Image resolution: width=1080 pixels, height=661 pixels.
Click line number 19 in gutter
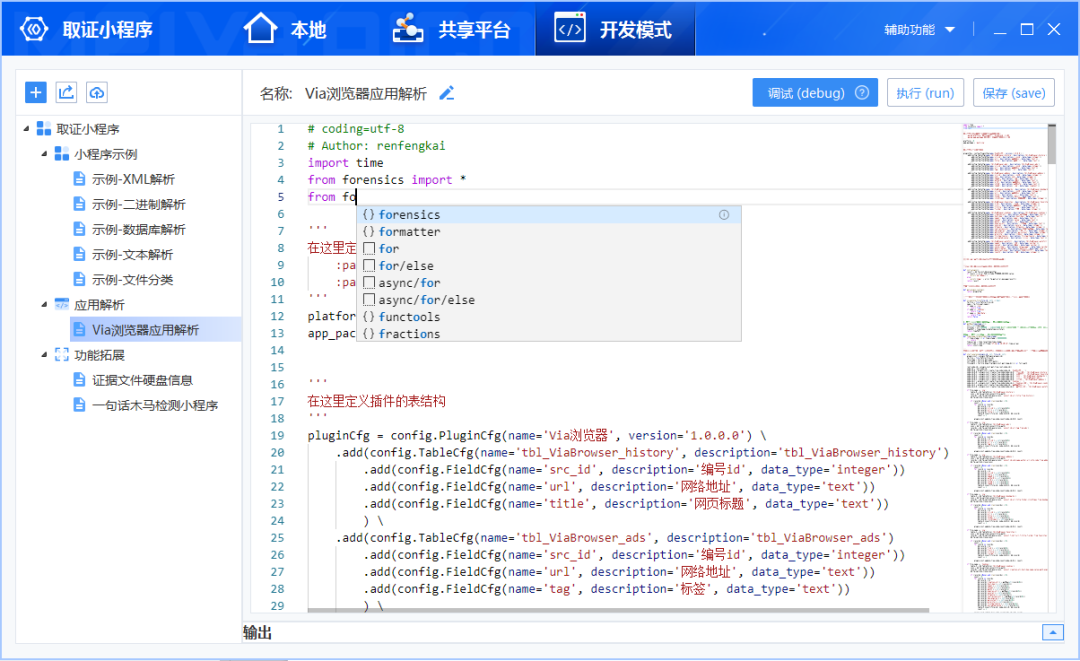pyautogui.click(x=277, y=435)
